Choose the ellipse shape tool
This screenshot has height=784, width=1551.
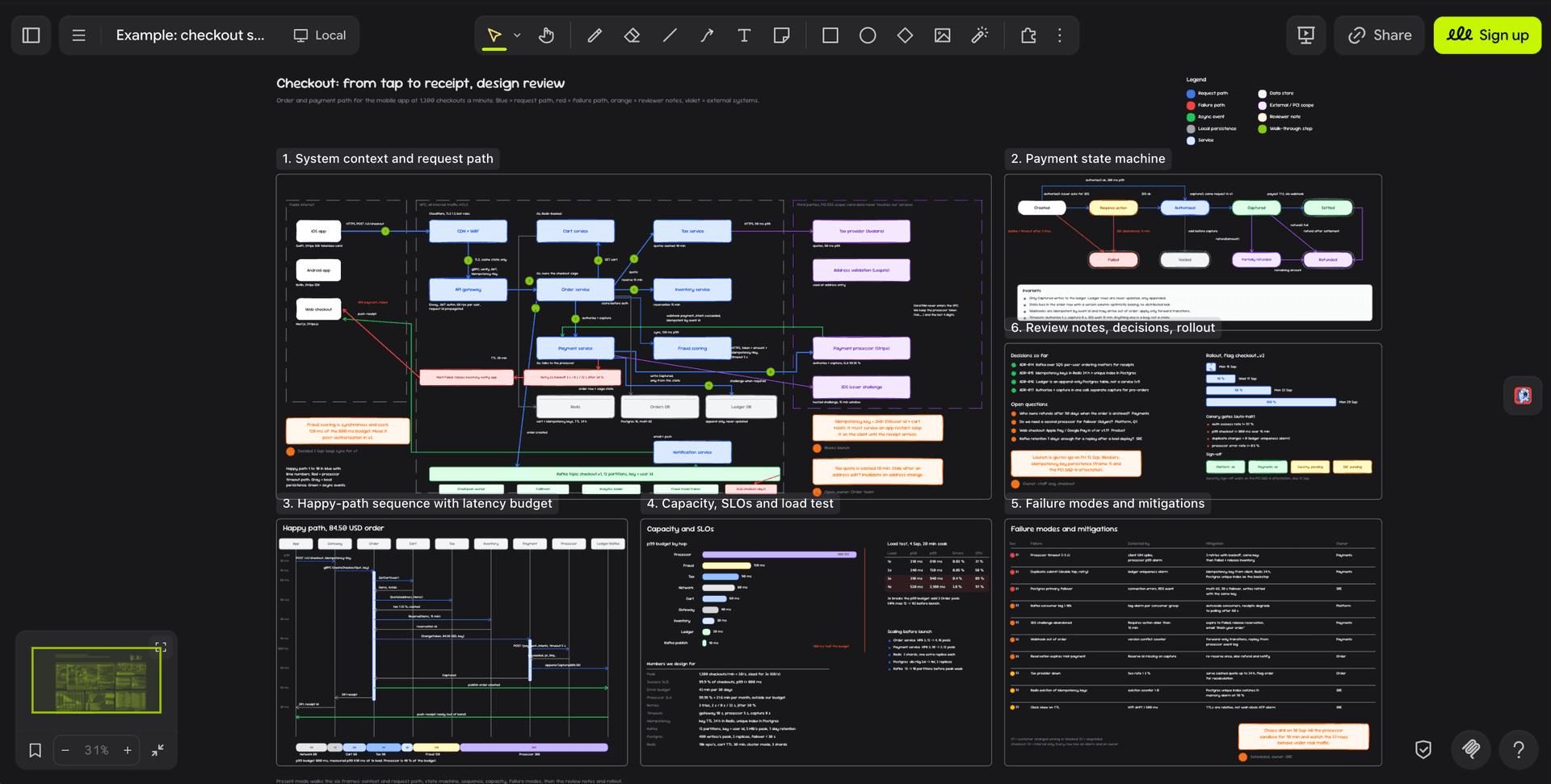(x=868, y=36)
